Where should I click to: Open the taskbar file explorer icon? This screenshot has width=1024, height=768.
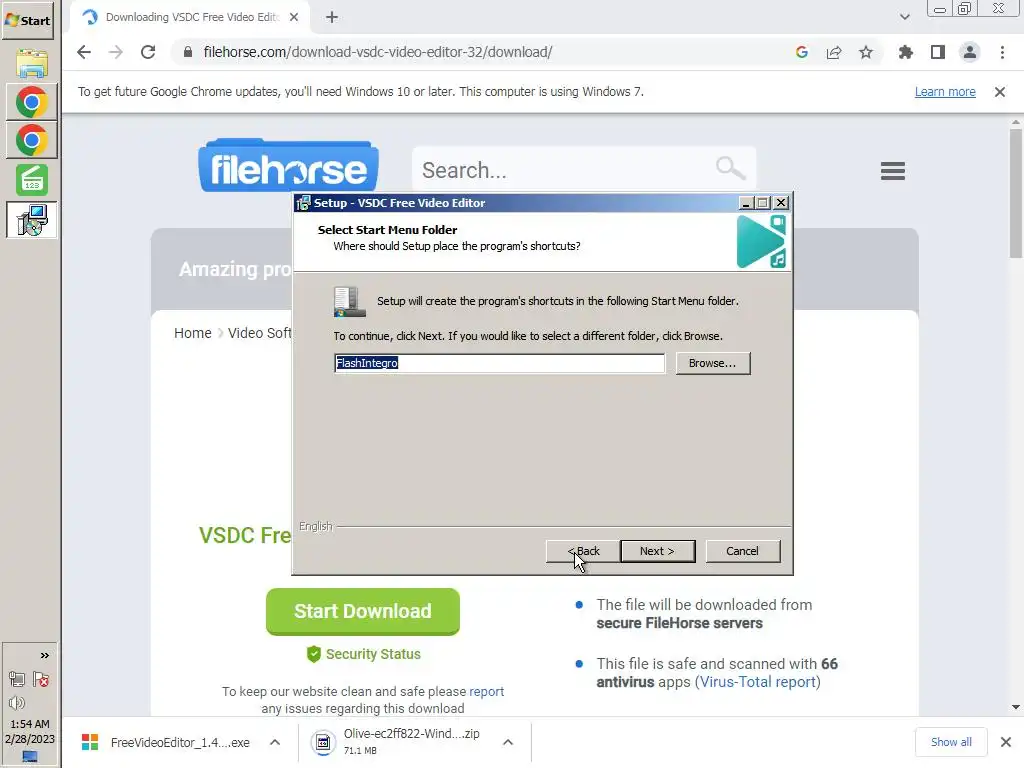click(x=31, y=63)
